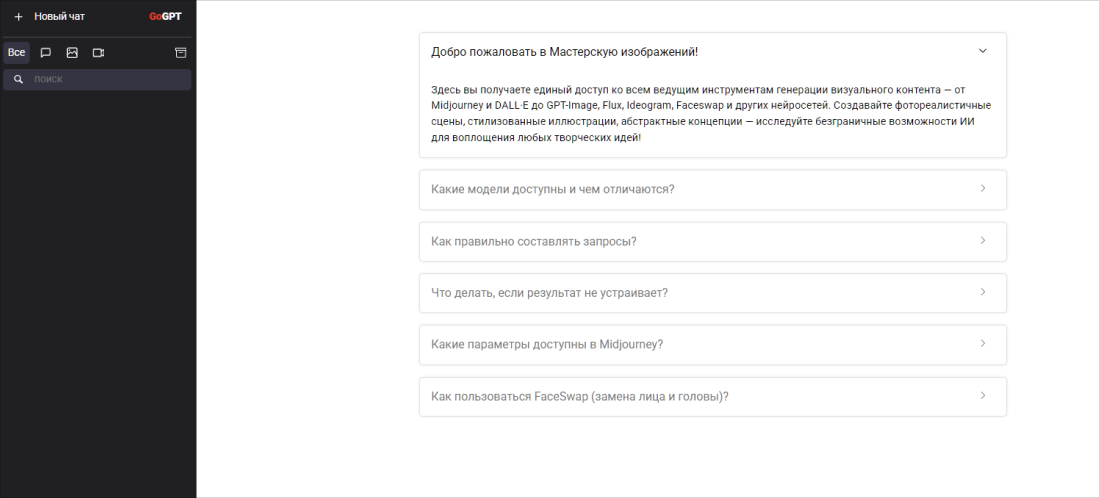The width and height of the screenshot is (1100, 498).
Task: Filter chats by the video camera icon
Action: (x=98, y=52)
